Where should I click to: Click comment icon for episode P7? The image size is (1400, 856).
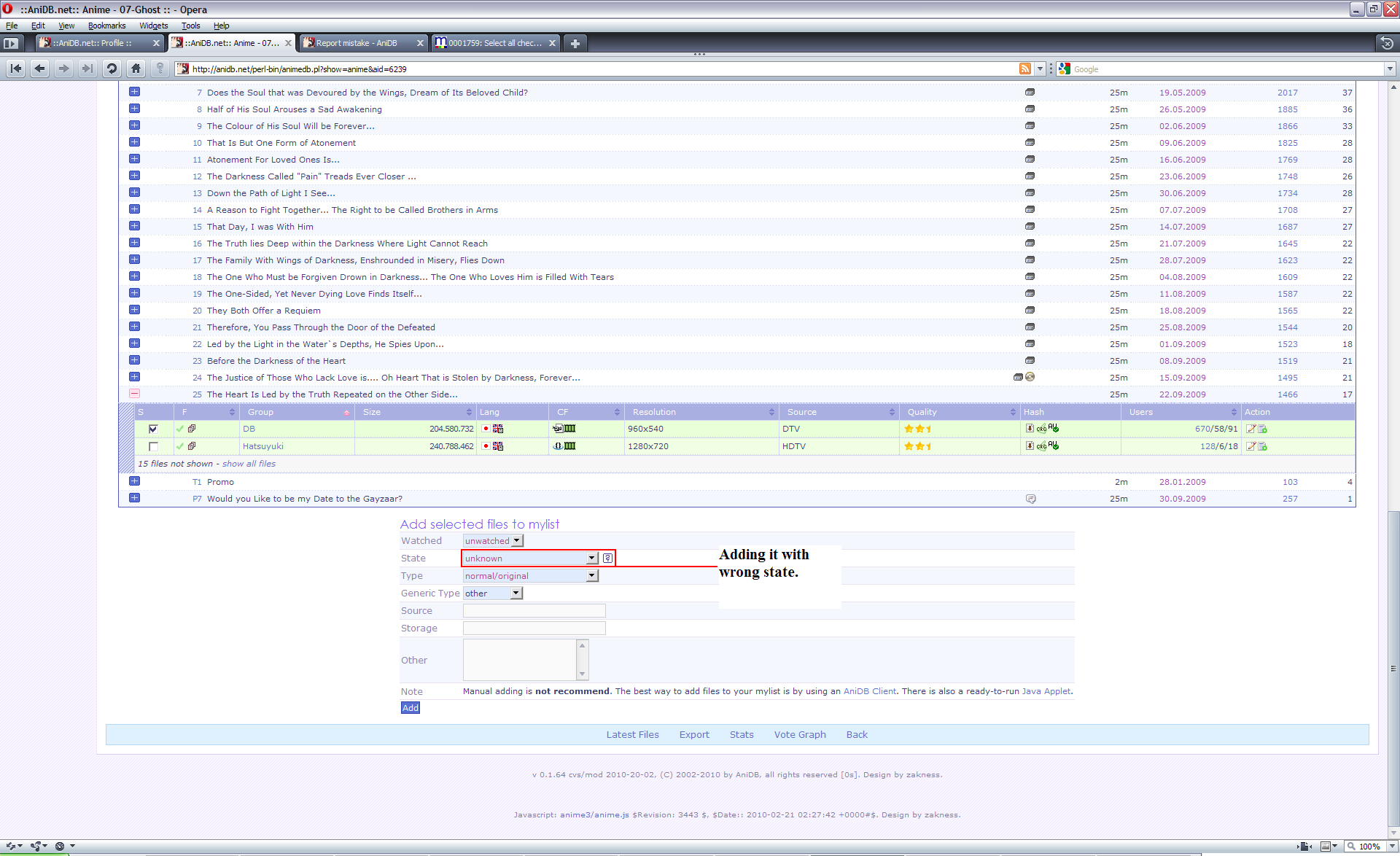(x=1030, y=499)
